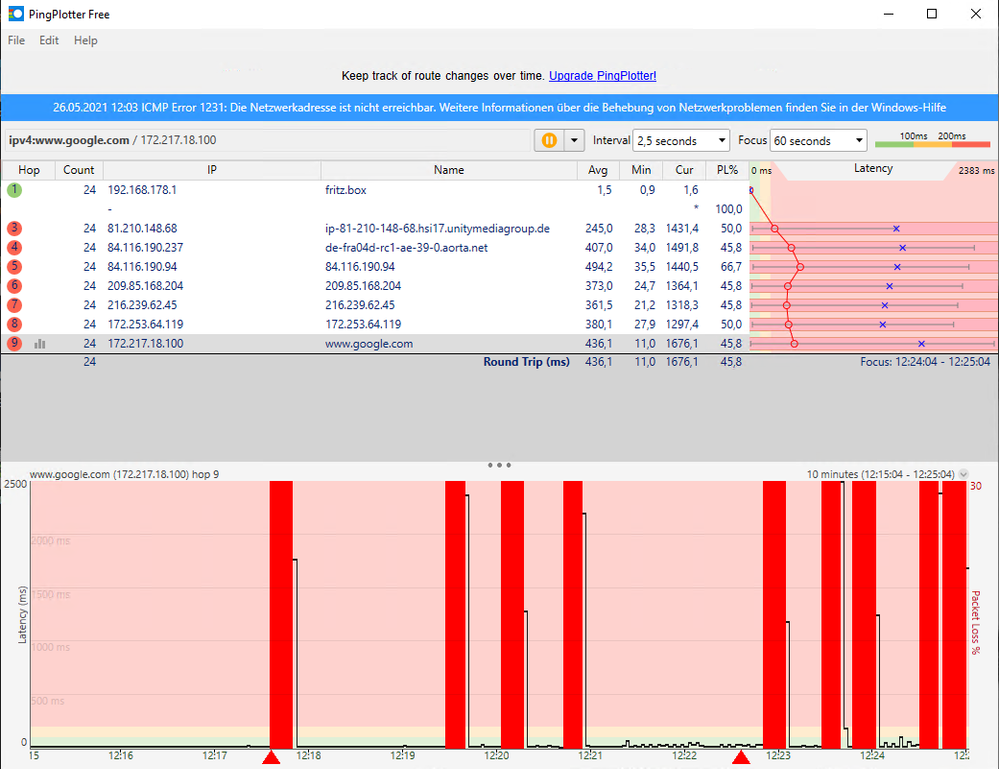Click the three-dot splitter handle above graph
Viewport: 999px width, 769px height.
(x=499, y=465)
